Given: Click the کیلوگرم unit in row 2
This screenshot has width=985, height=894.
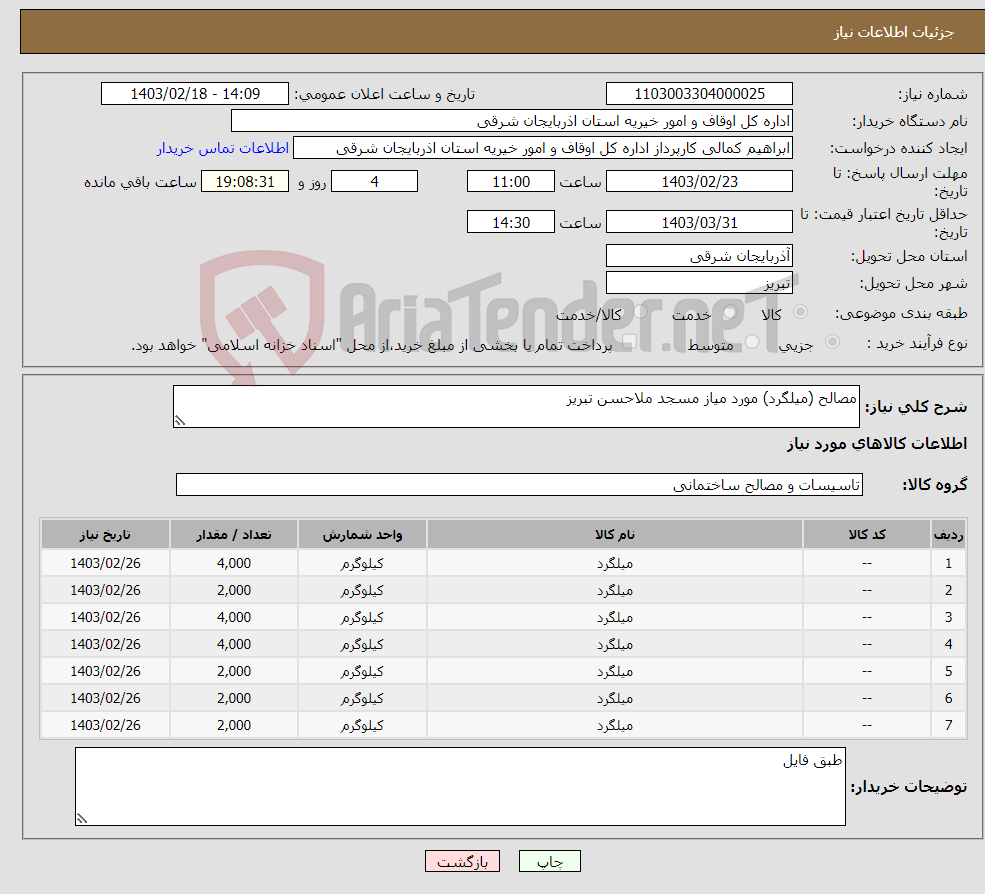Looking at the screenshot, I should coord(362,591).
